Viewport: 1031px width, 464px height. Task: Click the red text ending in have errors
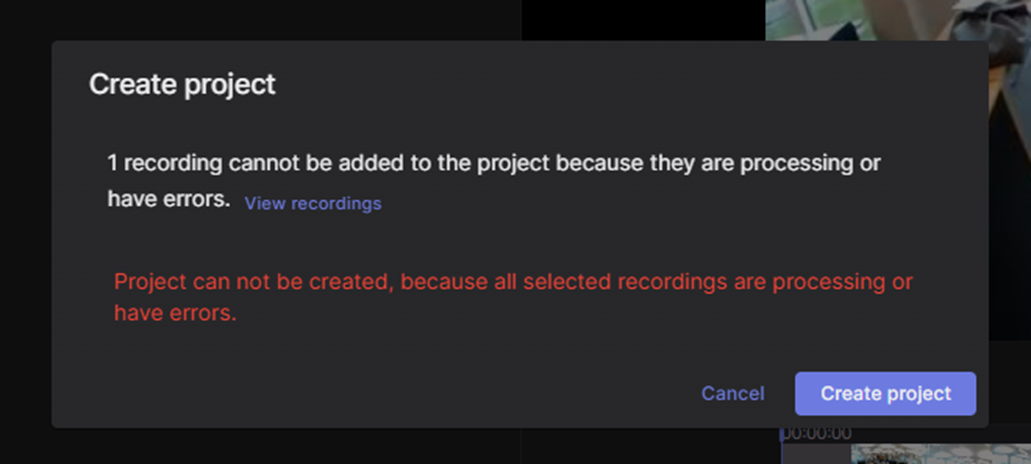[x=513, y=297]
